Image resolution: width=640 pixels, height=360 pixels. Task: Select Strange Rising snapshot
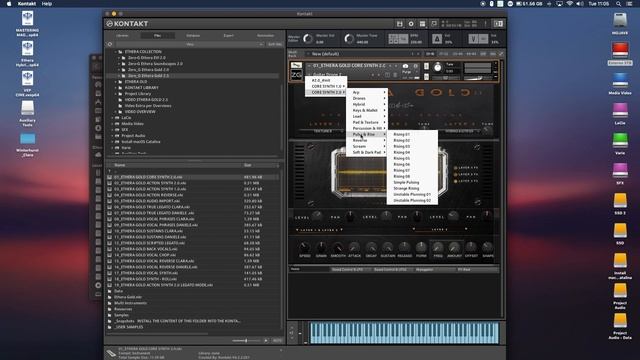coord(412,189)
